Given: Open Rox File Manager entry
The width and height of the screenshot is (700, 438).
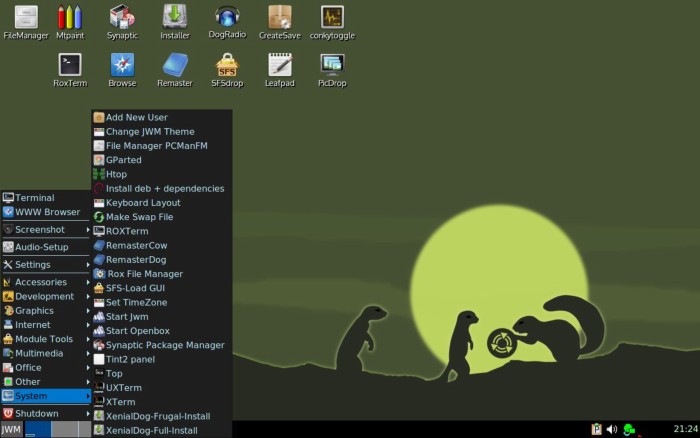Looking at the screenshot, I should click(162, 274).
